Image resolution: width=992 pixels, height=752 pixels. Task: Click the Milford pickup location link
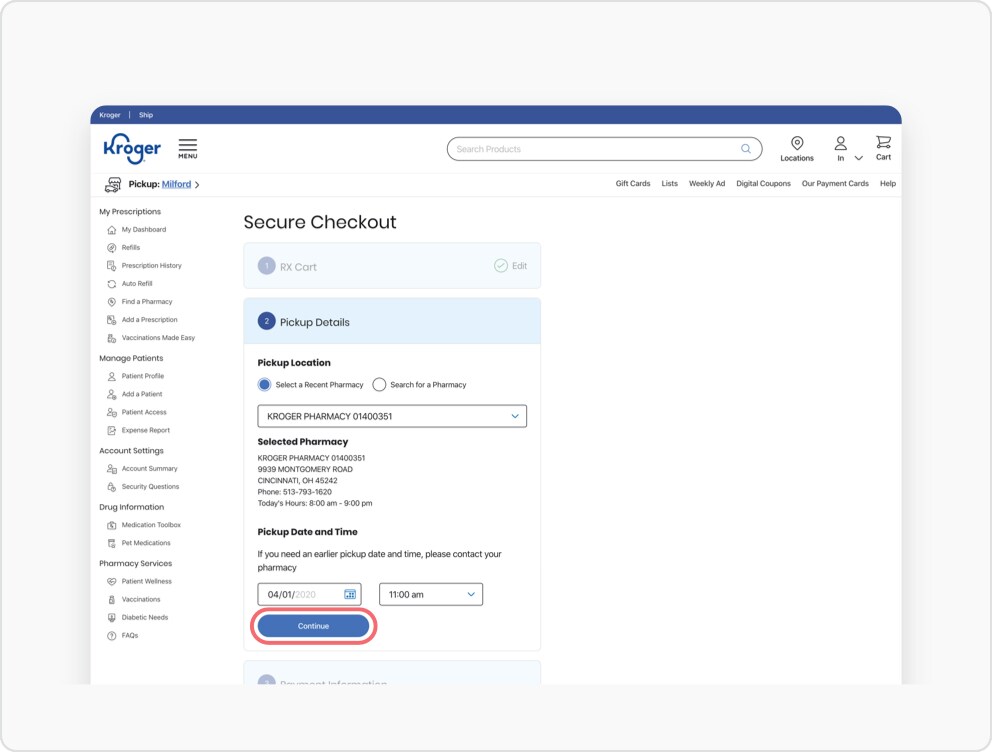176,184
